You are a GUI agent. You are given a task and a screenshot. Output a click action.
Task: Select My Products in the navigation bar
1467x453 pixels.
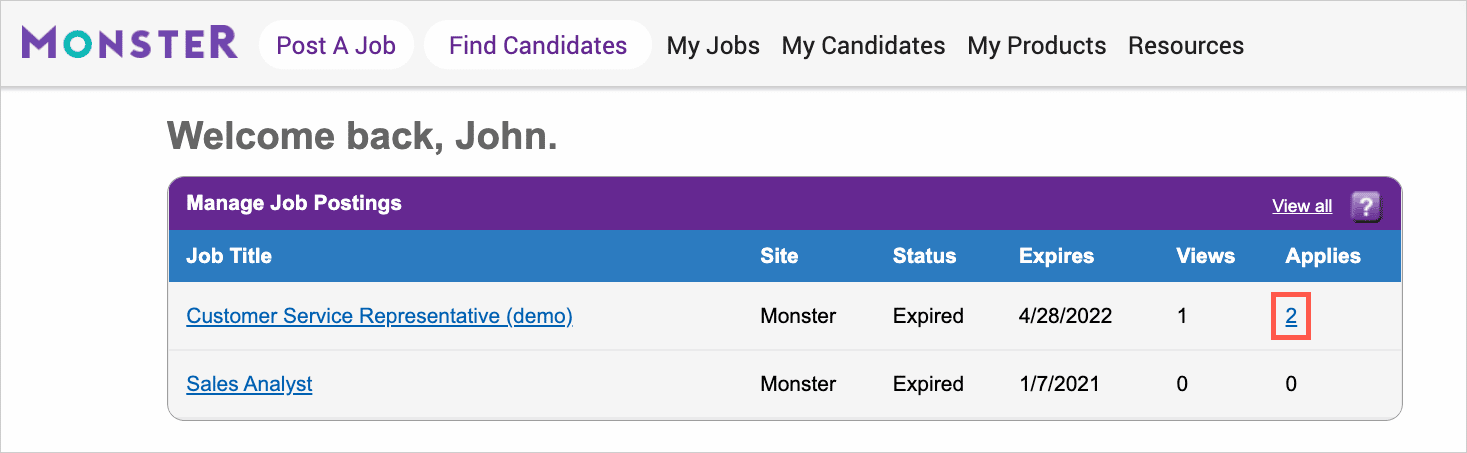1036,46
